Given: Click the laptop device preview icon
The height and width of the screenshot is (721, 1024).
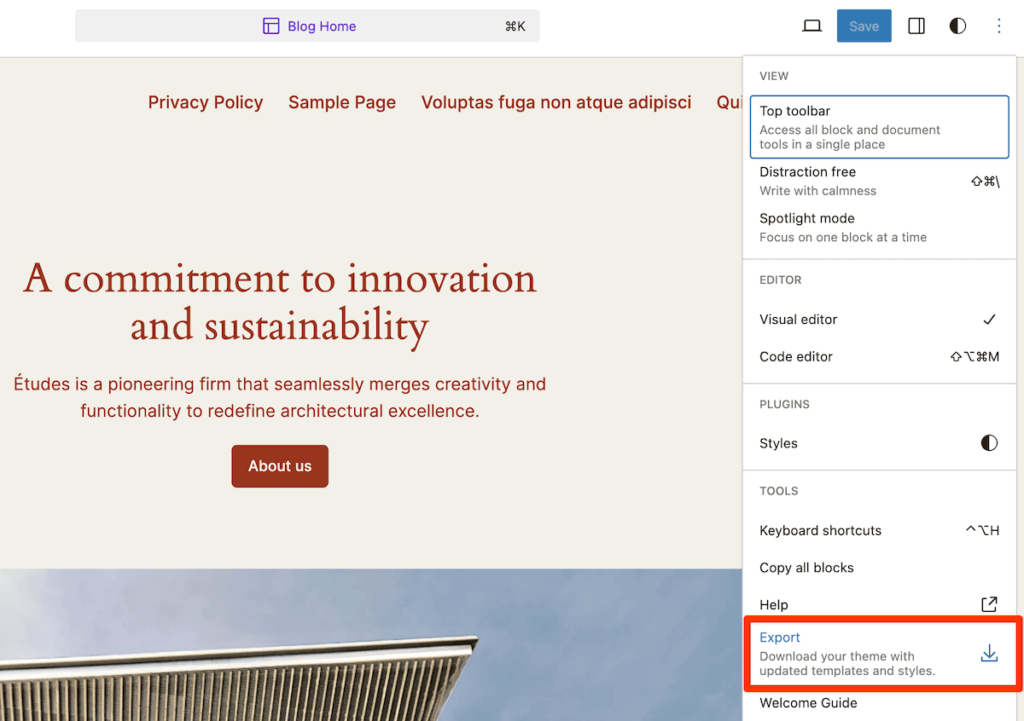Looking at the screenshot, I should pos(812,26).
